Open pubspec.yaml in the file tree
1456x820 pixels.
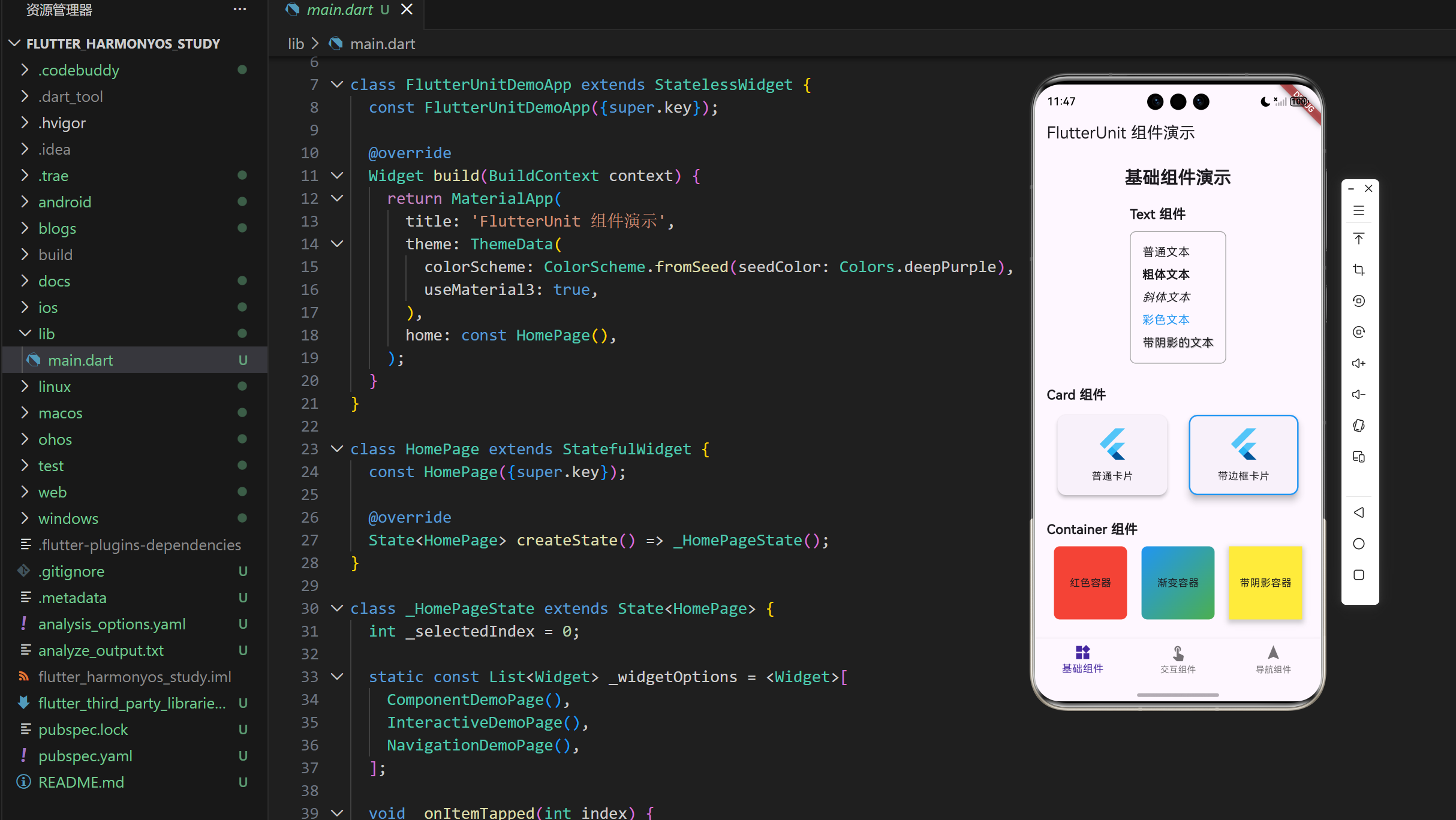pos(85,756)
